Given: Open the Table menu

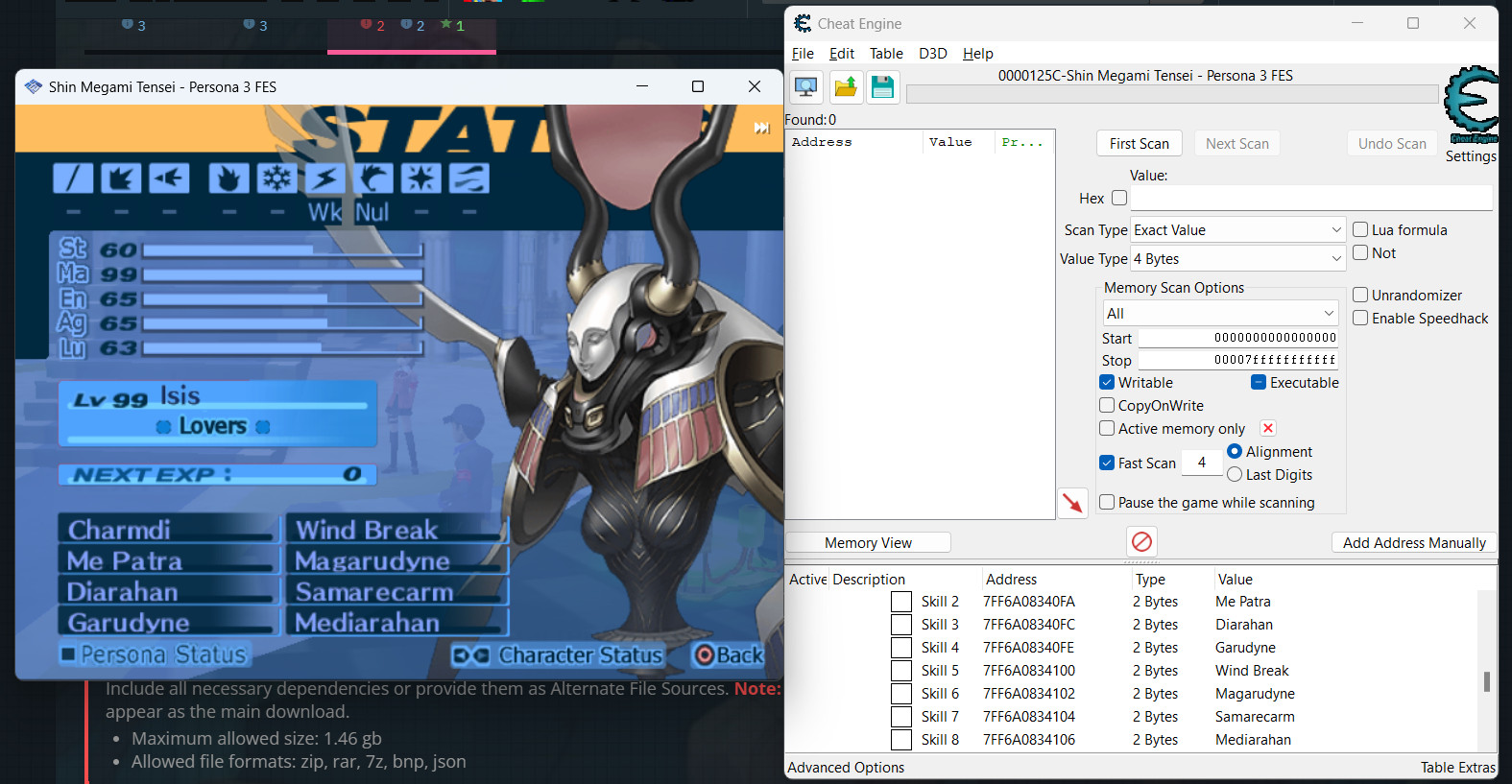Looking at the screenshot, I should (886, 54).
